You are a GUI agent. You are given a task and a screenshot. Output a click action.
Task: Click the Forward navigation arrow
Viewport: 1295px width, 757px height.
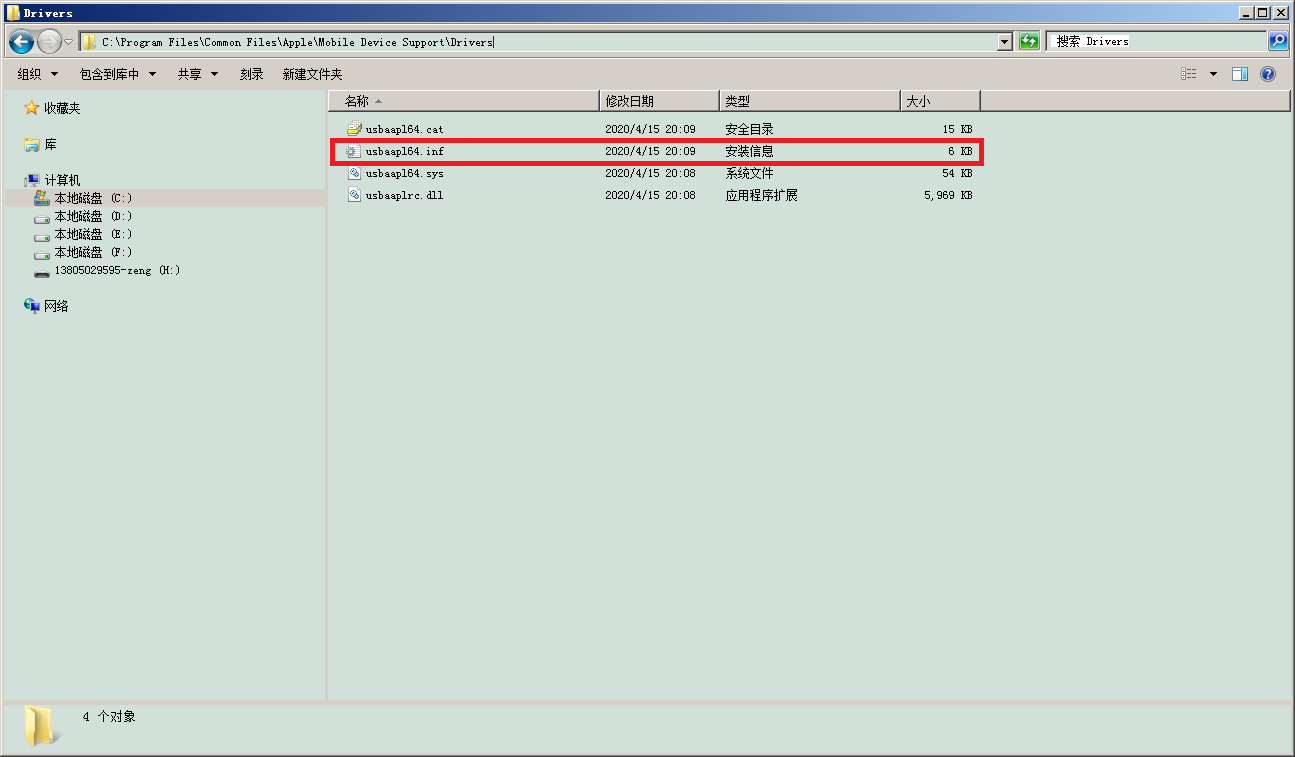pyautogui.click(x=49, y=42)
